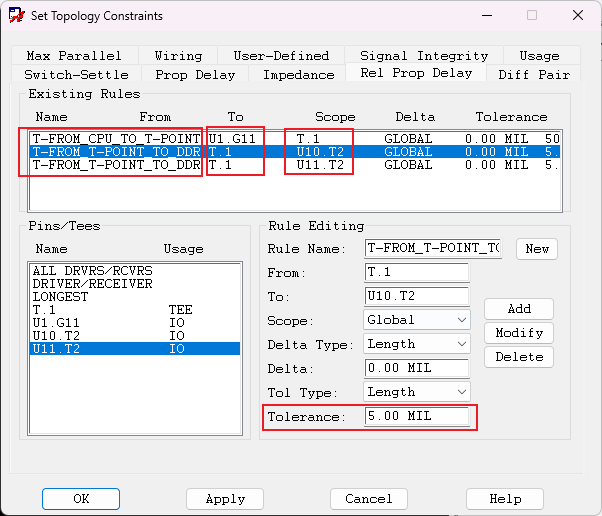Switch to the Diff Pair tab
The width and height of the screenshot is (602, 516).
[534, 74]
